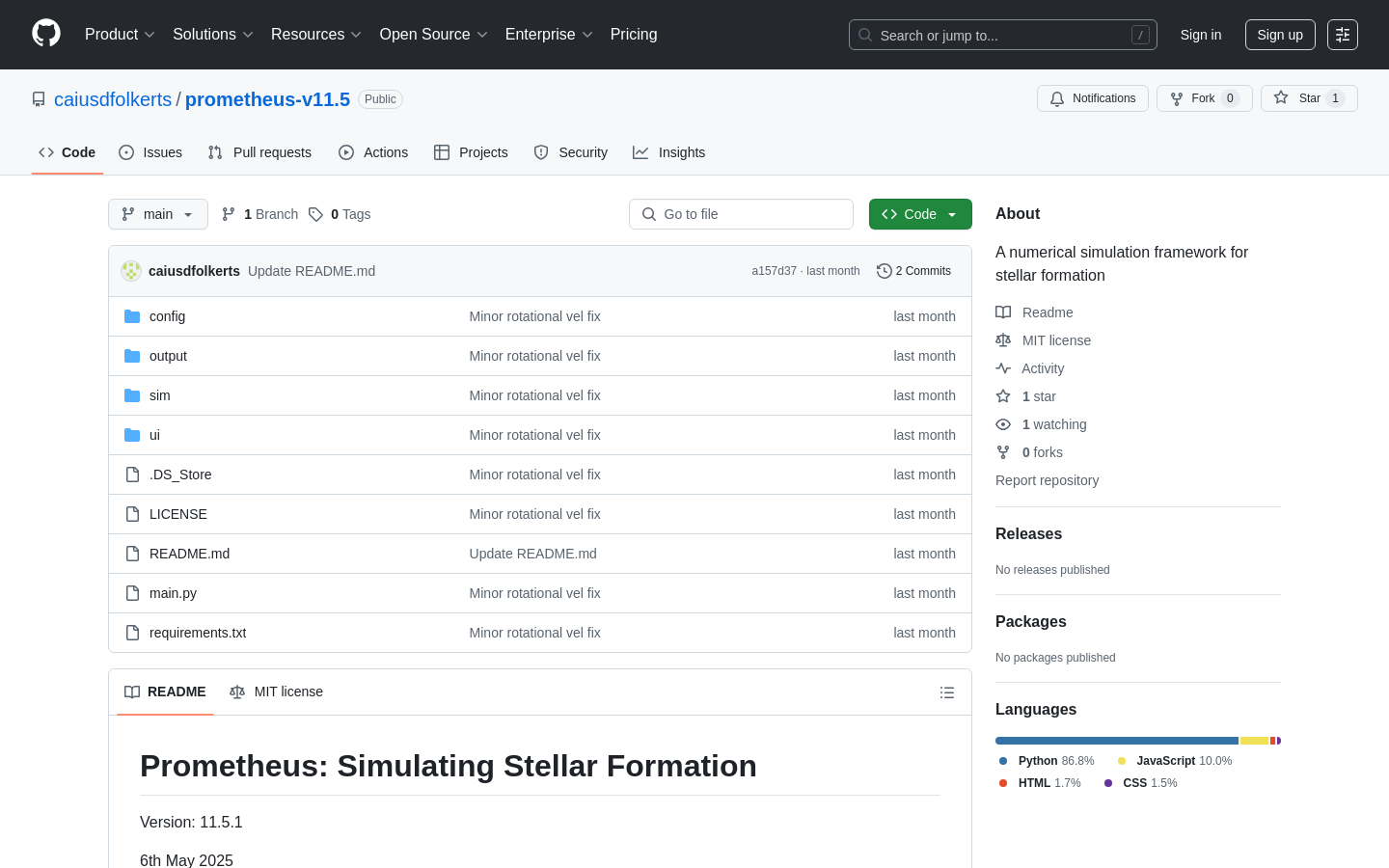Screen dimensions: 1389x868
Task: Open the Packages heading link
Action: coord(1030,621)
